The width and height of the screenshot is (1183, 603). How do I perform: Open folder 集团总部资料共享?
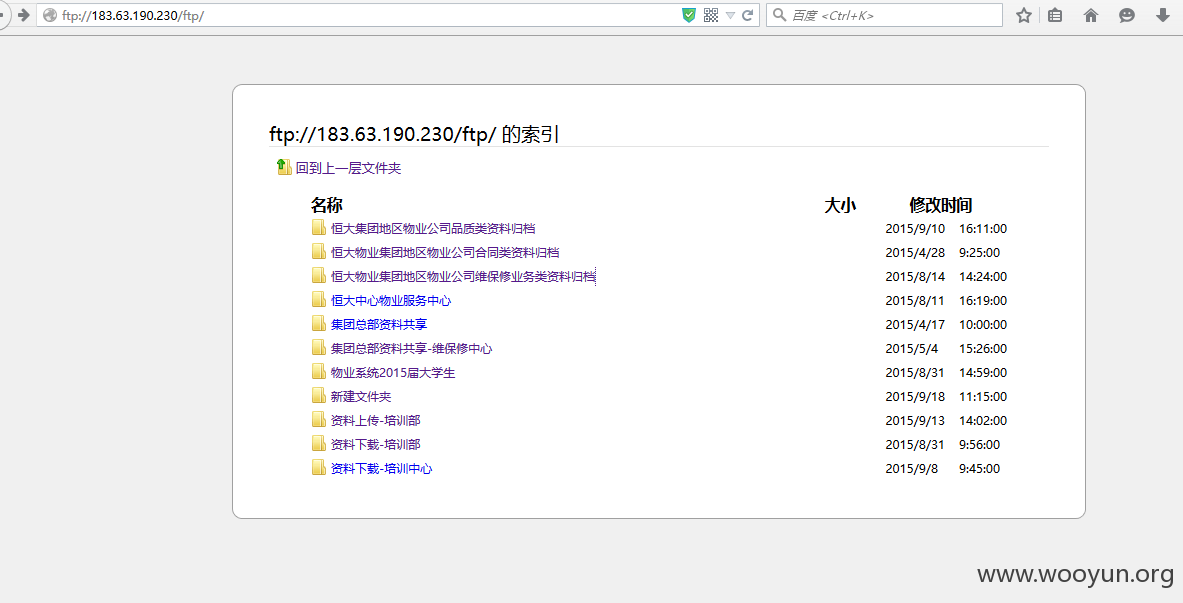(x=379, y=325)
